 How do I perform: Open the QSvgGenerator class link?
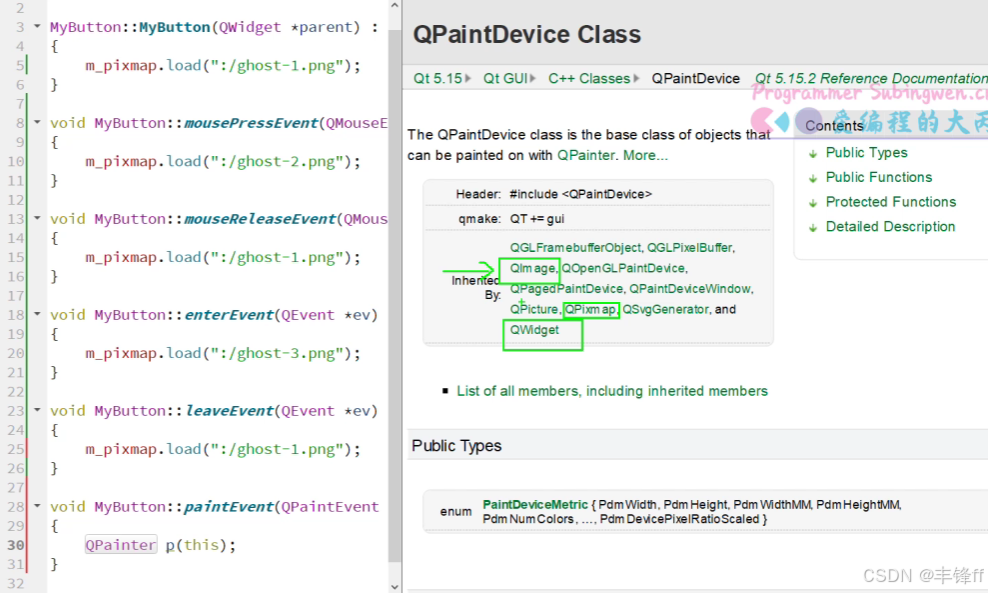click(x=665, y=309)
